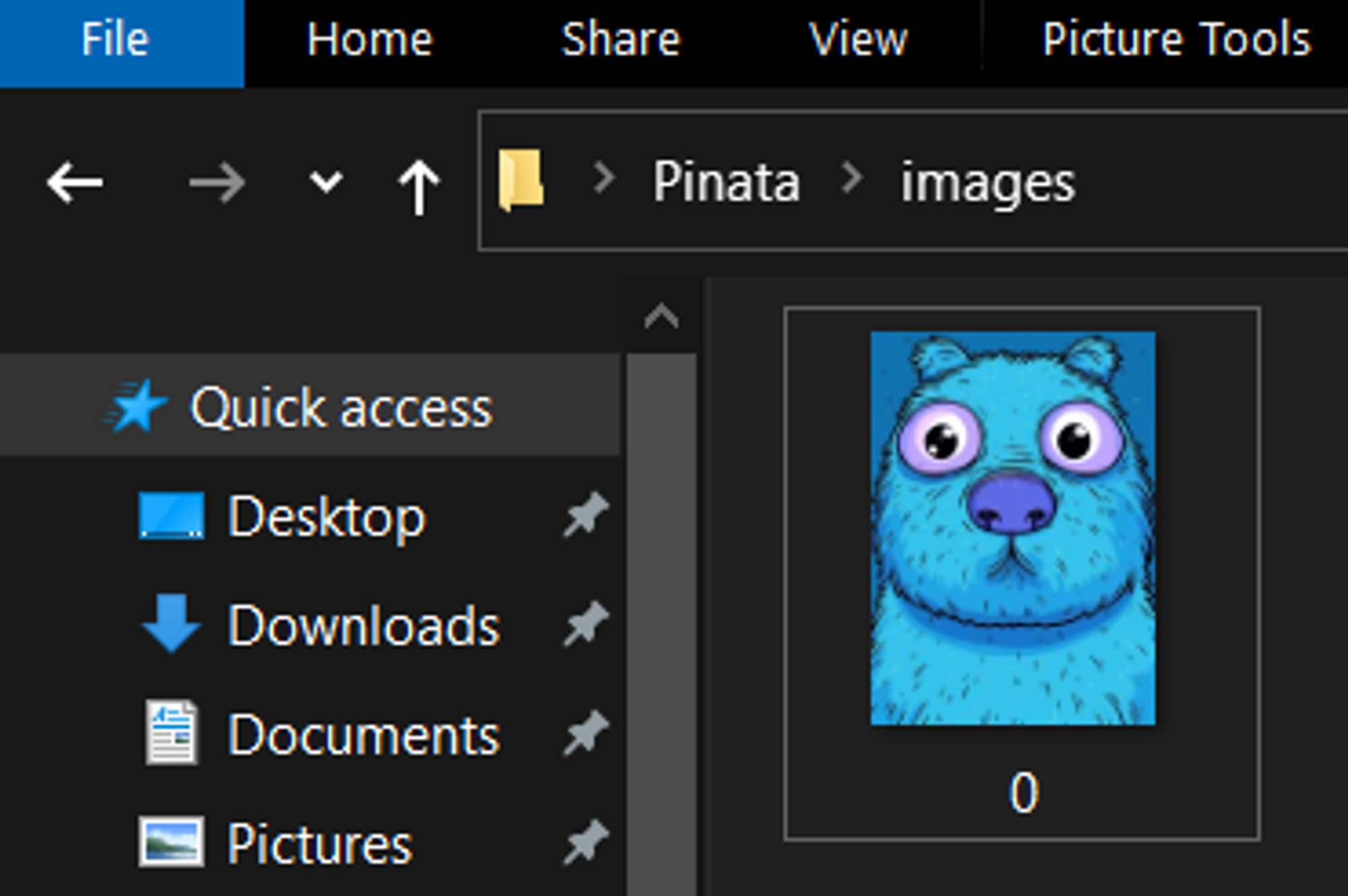Click the images breadcrumb segment

point(987,182)
